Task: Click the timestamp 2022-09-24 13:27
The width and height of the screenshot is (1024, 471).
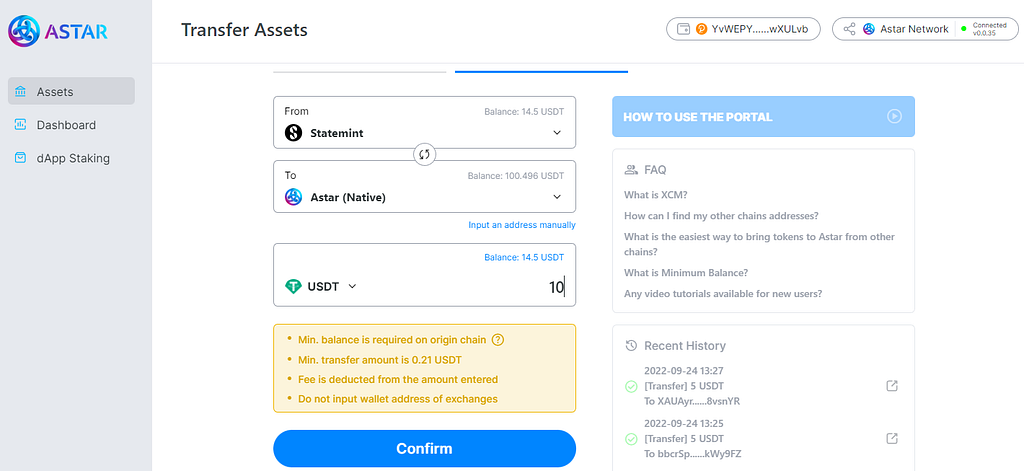Action: pos(683,370)
